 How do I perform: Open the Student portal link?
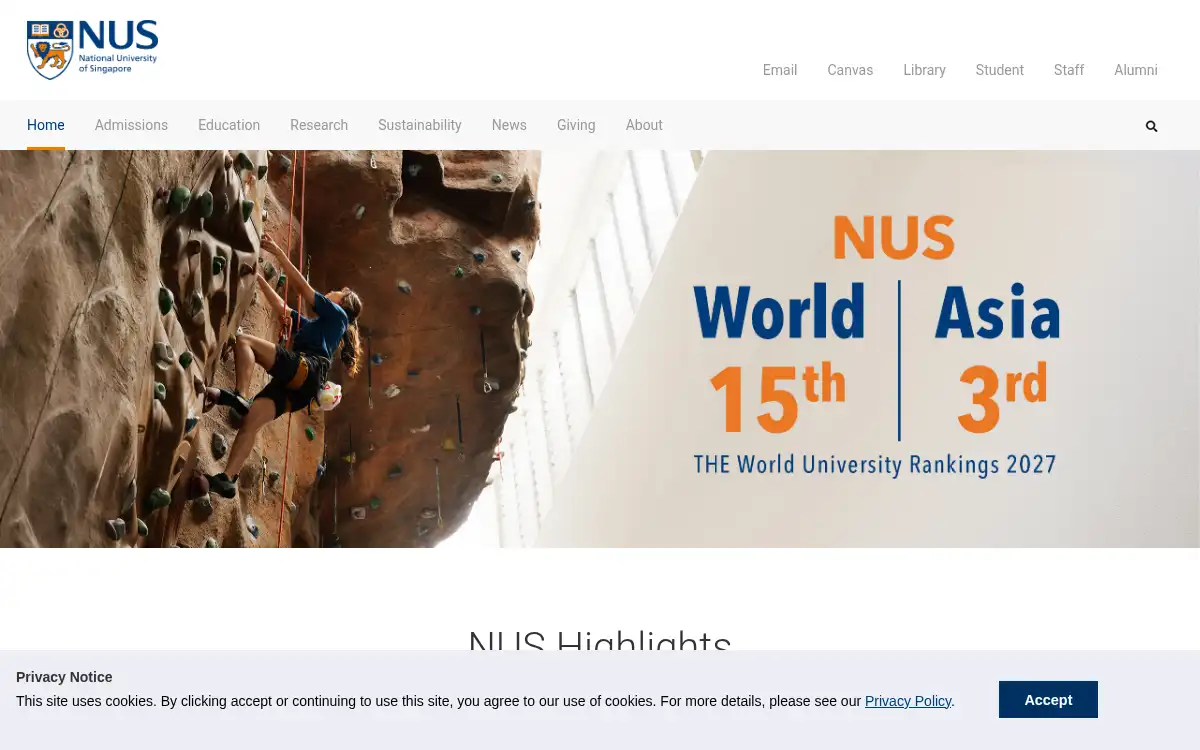(1000, 70)
